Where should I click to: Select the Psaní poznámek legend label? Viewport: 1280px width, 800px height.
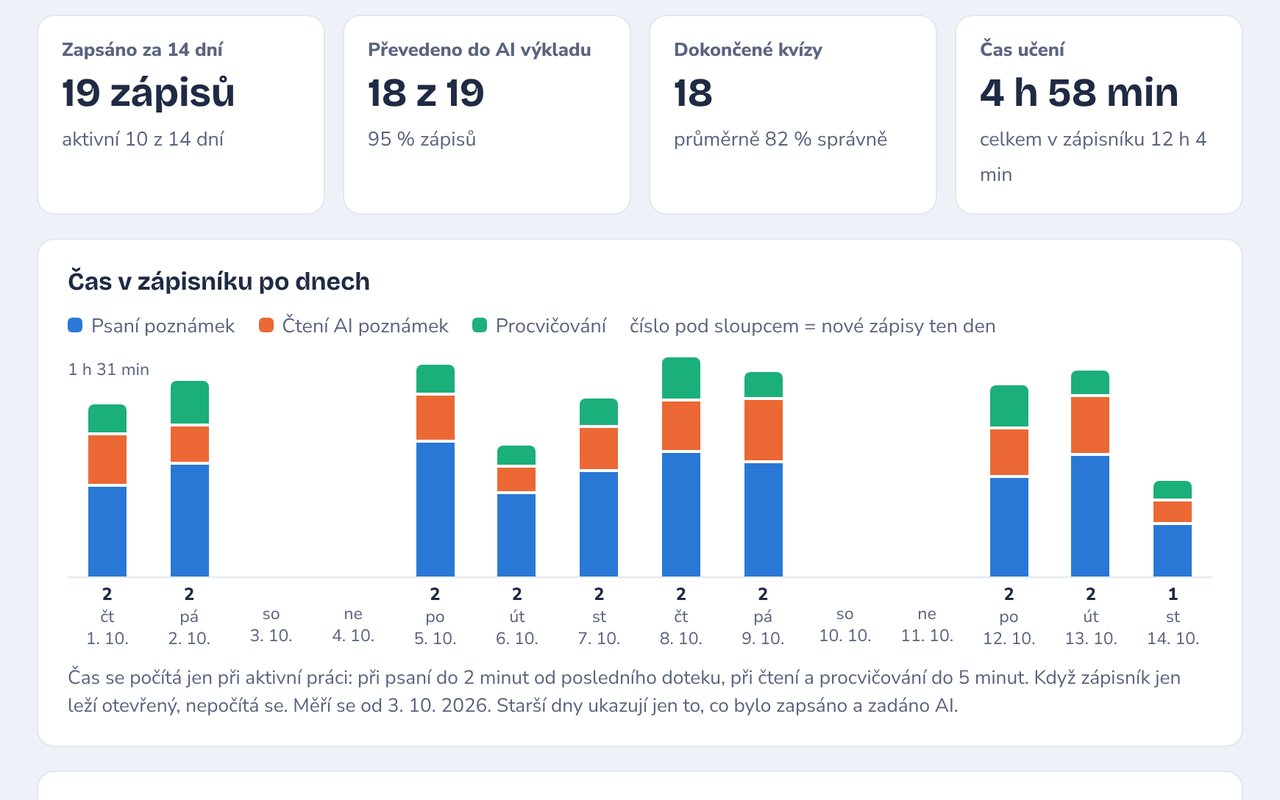(163, 326)
